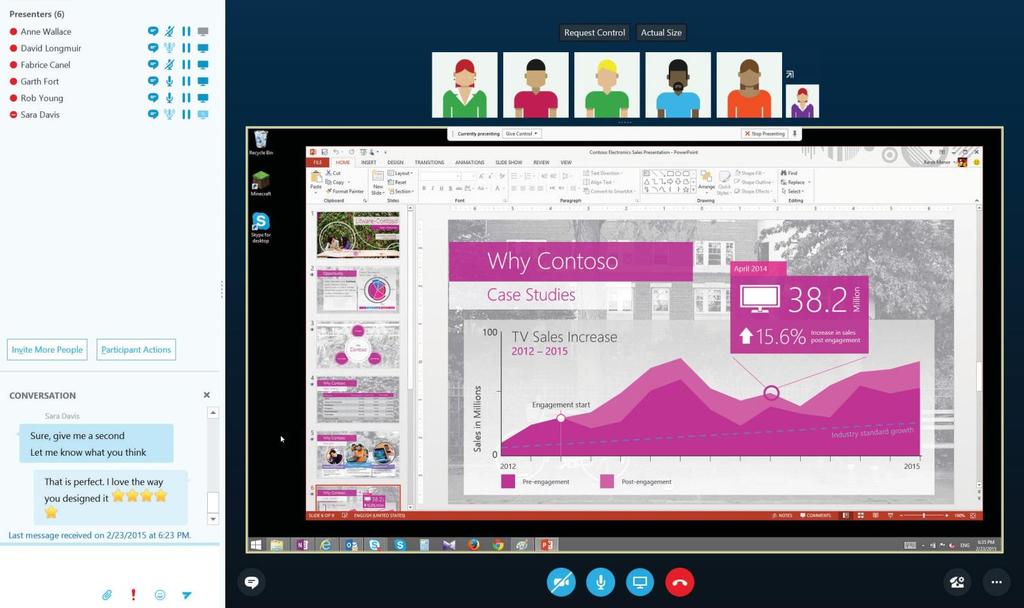Click the Paste button in ribbon
The height and width of the screenshot is (608, 1024).
click(x=316, y=180)
